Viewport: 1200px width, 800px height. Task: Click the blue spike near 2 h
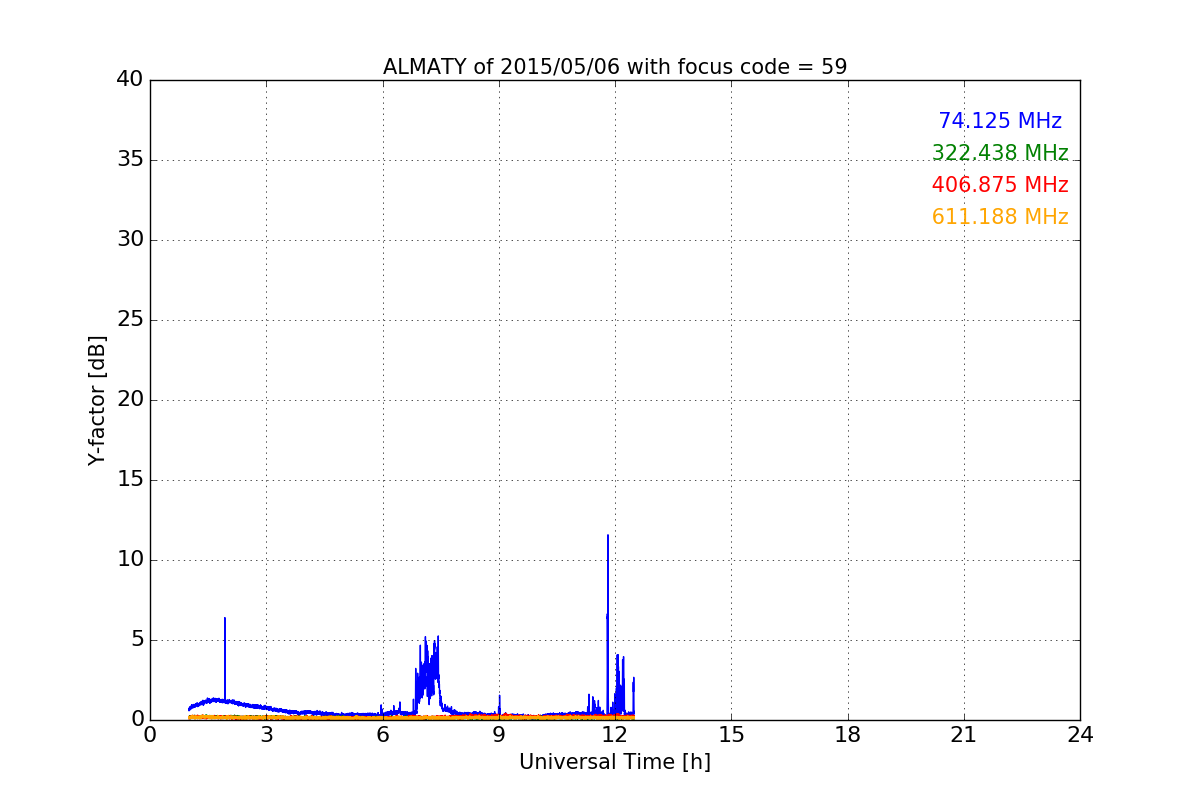click(225, 660)
